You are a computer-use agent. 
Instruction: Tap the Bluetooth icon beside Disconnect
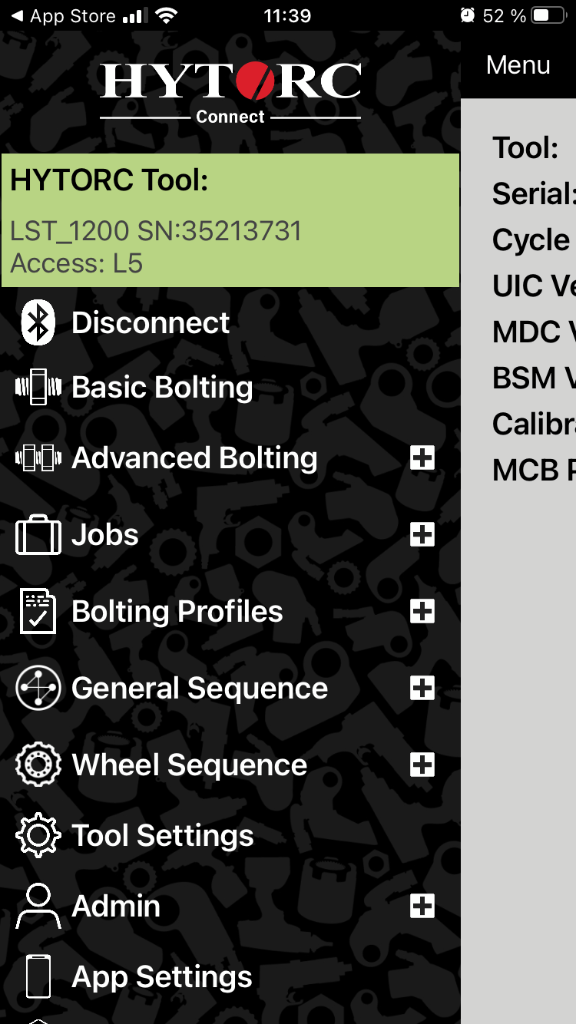38,323
